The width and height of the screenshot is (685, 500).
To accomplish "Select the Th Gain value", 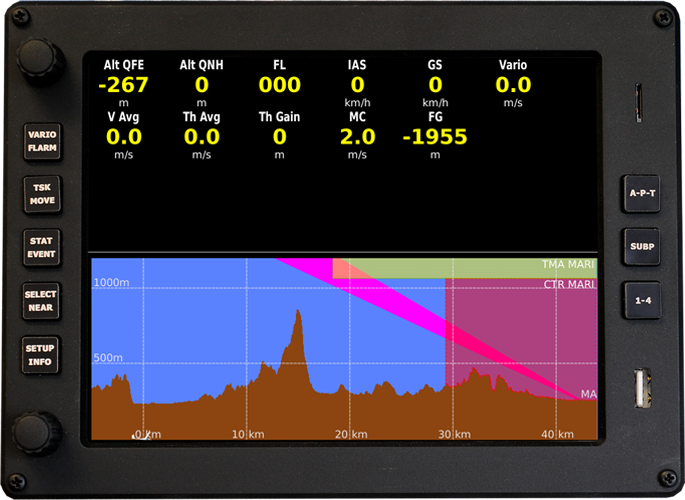I will (280, 137).
